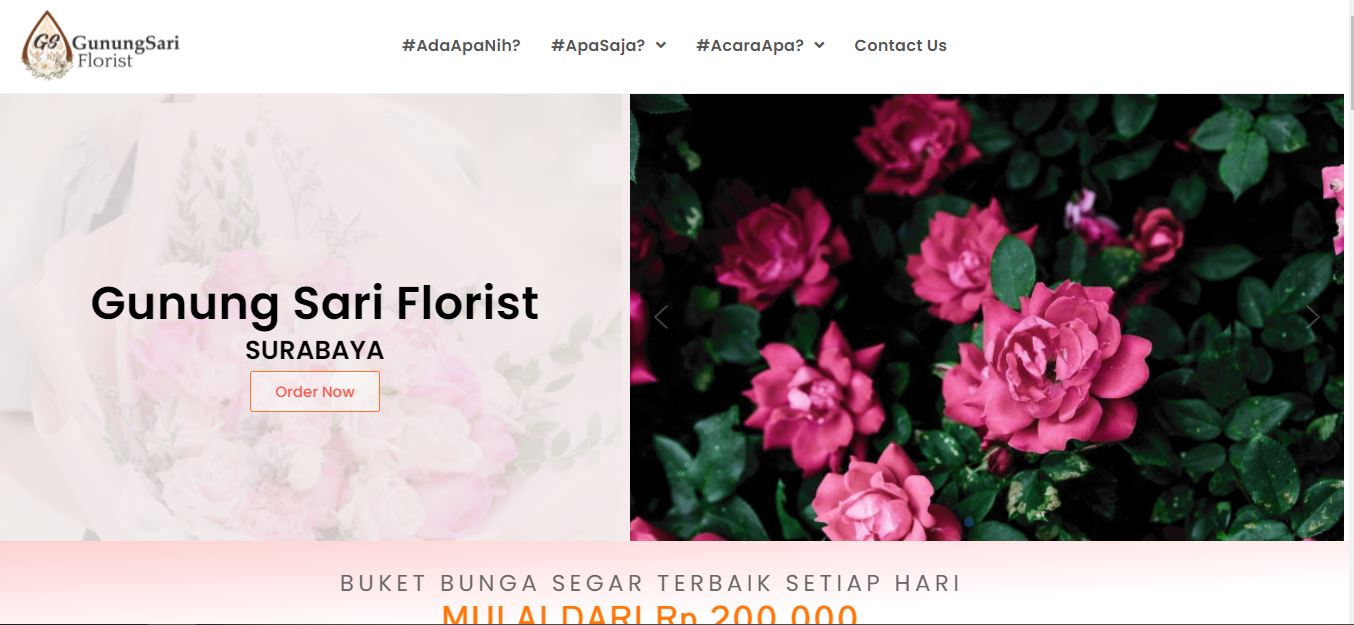Click the Mulai Dari Rp 200.000 text
The width and height of the screenshot is (1354, 625).
pos(651,613)
